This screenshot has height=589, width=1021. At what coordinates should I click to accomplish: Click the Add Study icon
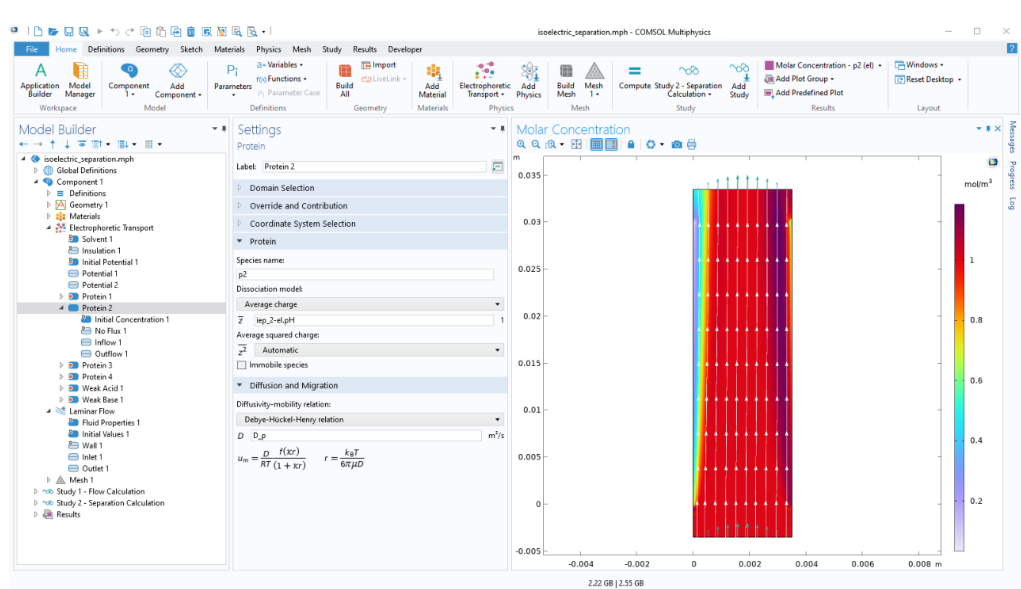(x=739, y=70)
